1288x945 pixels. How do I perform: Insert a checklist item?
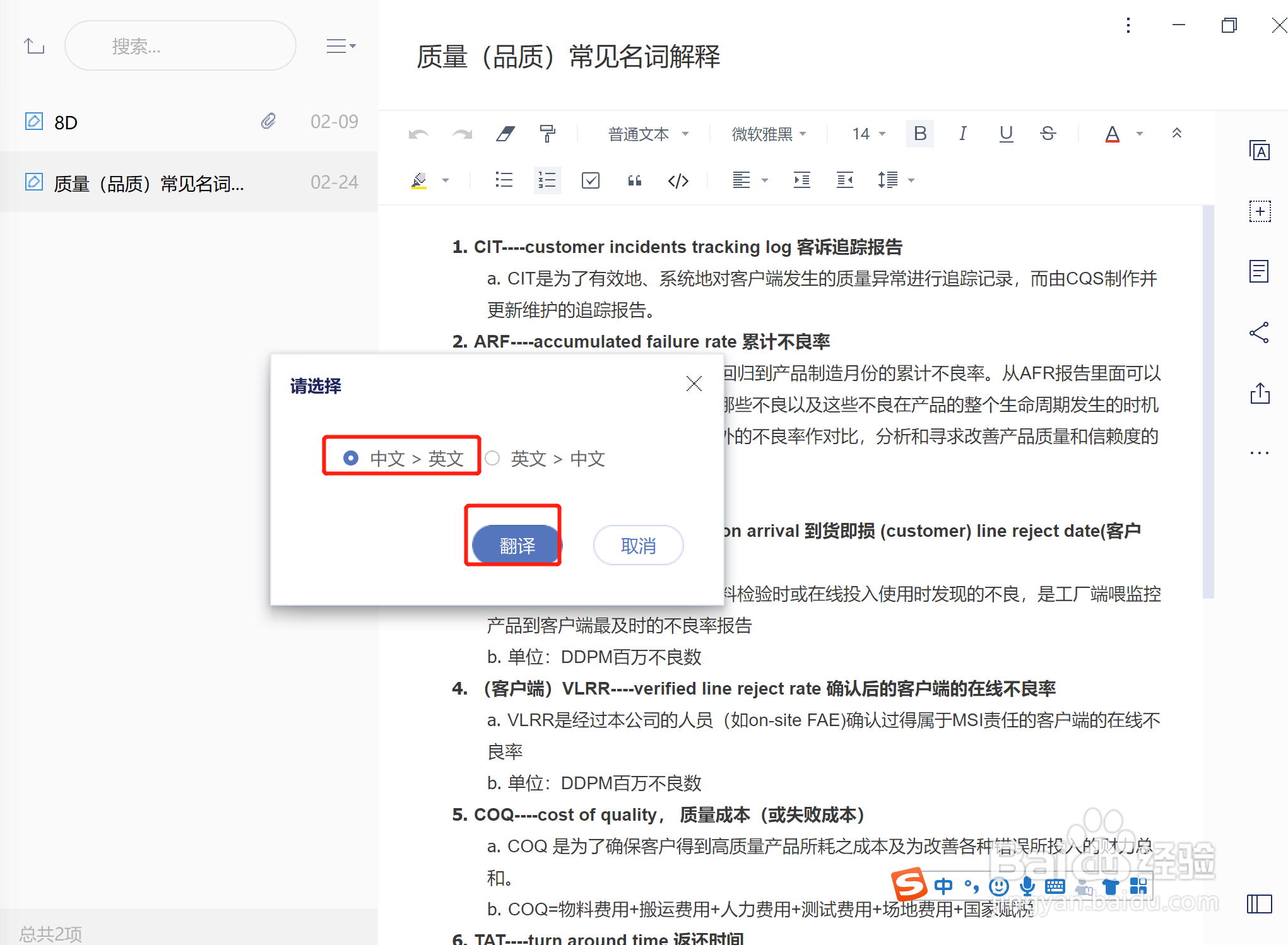591,180
